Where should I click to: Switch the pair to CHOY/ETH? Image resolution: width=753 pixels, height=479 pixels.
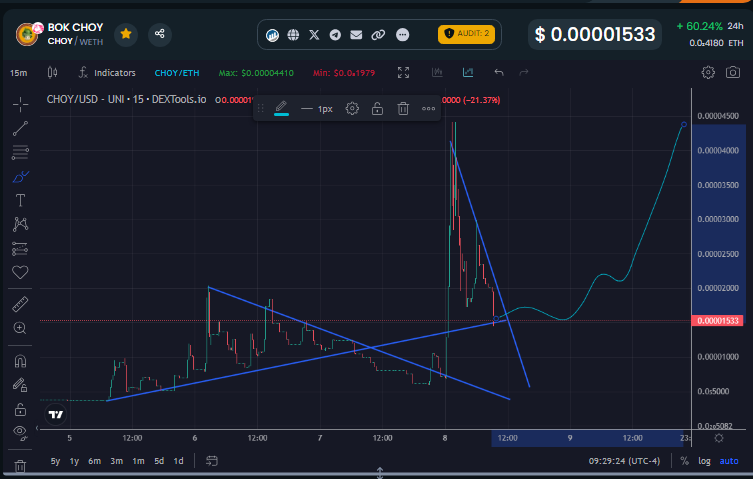tap(177, 73)
